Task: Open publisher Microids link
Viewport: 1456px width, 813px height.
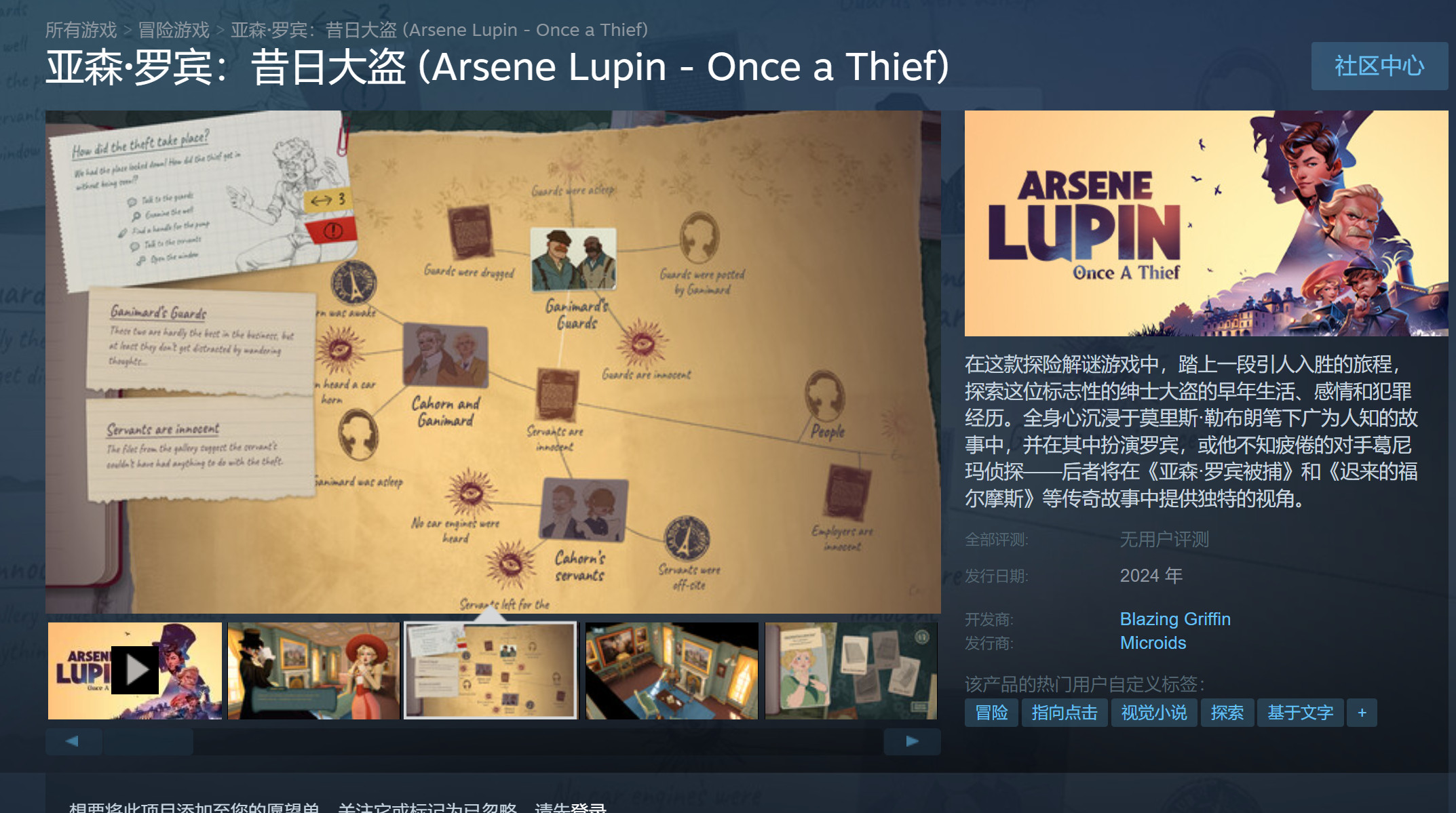Action: click(x=1153, y=643)
